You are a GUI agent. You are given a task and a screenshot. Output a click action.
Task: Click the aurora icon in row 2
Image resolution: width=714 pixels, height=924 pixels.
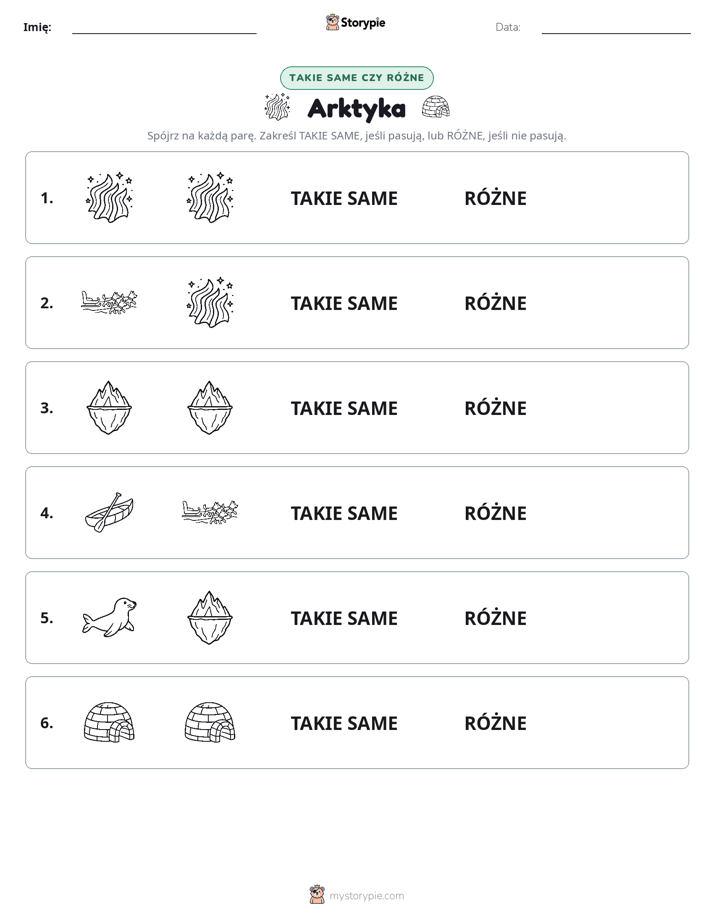(210, 302)
